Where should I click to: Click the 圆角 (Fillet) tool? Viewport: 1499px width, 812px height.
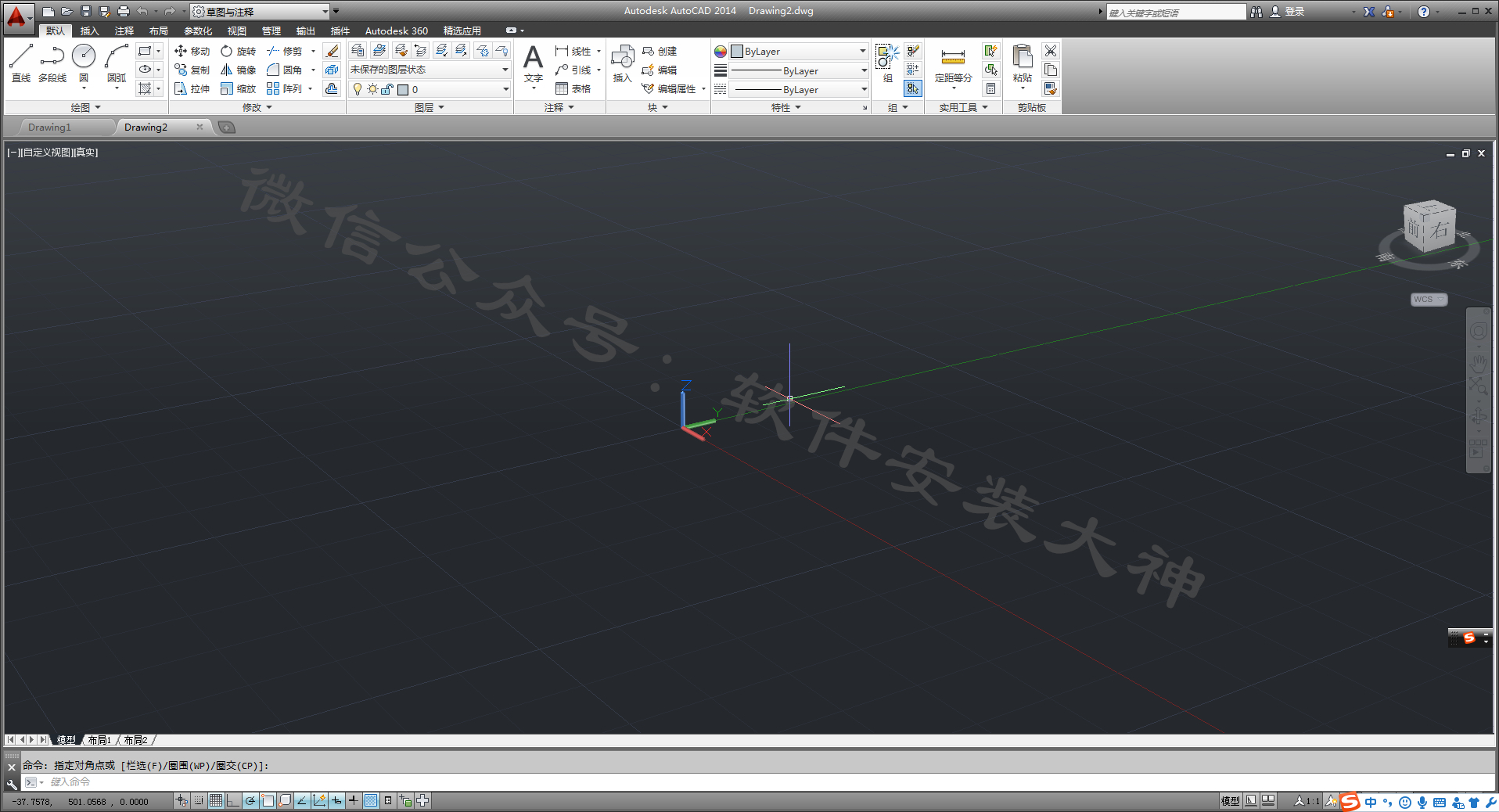pyautogui.click(x=285, y=70)
